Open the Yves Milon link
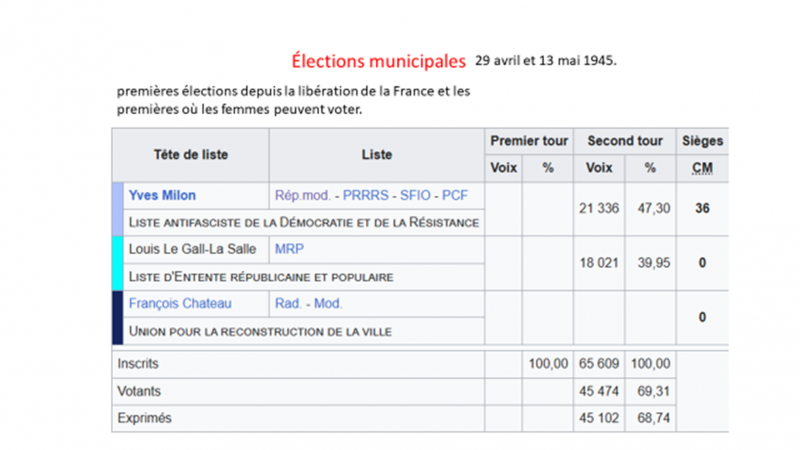The image size is (800, 450). (163, 195)
